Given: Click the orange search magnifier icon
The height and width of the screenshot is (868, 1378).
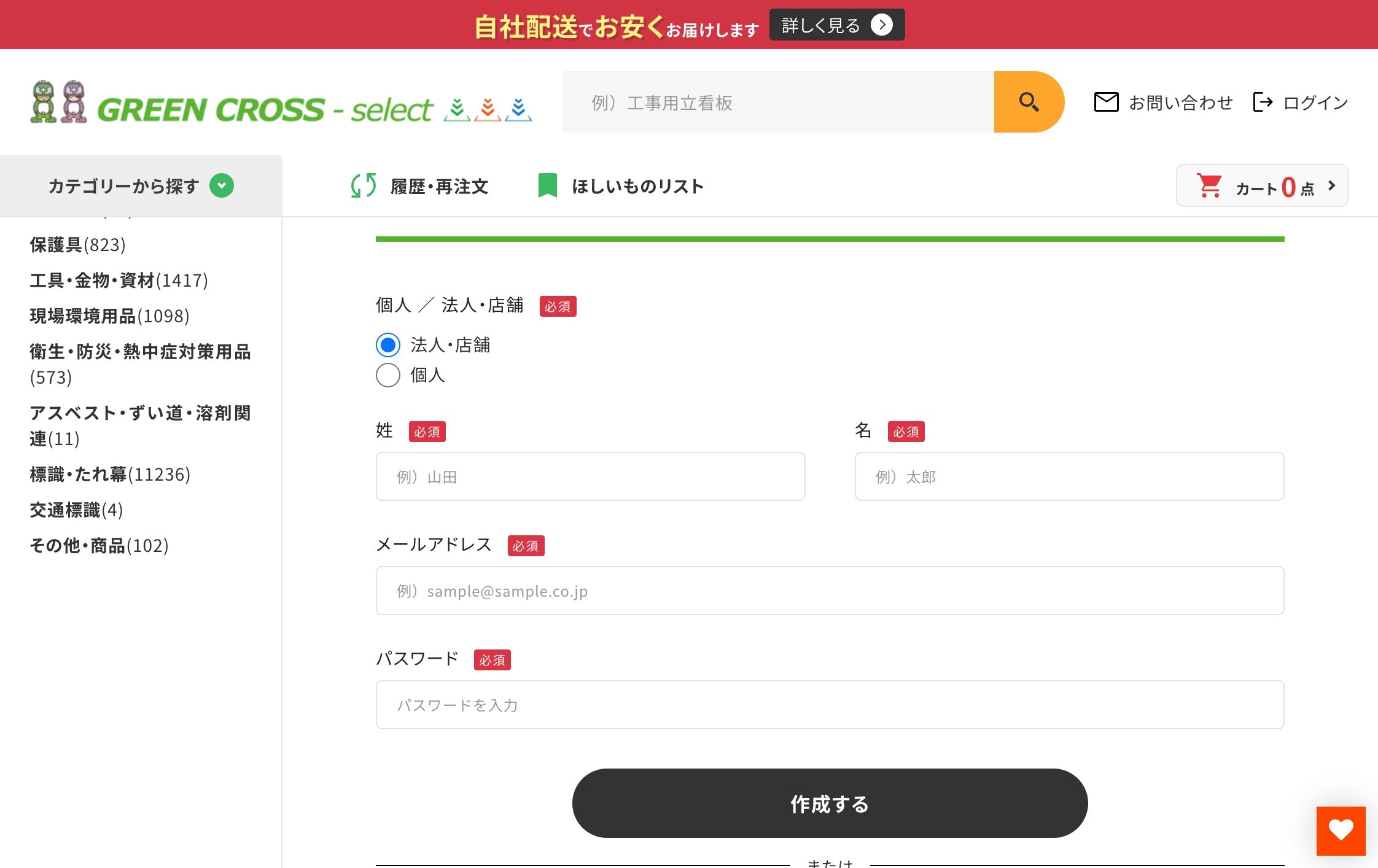Looking at the screenshot, I should click(1029, 102).
